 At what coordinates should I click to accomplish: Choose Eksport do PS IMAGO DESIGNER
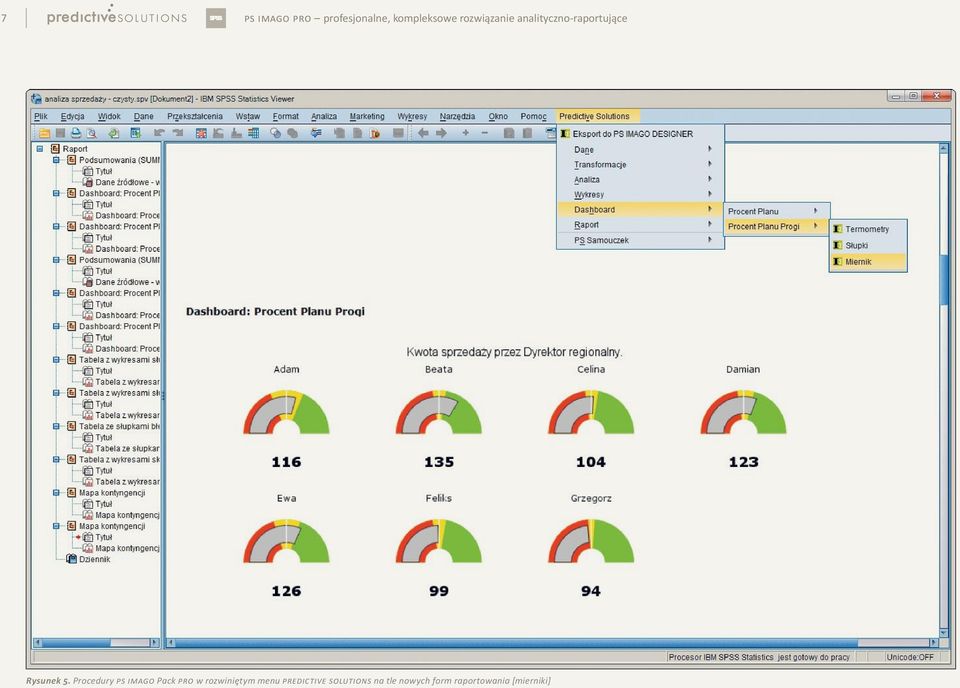point(640,133)
